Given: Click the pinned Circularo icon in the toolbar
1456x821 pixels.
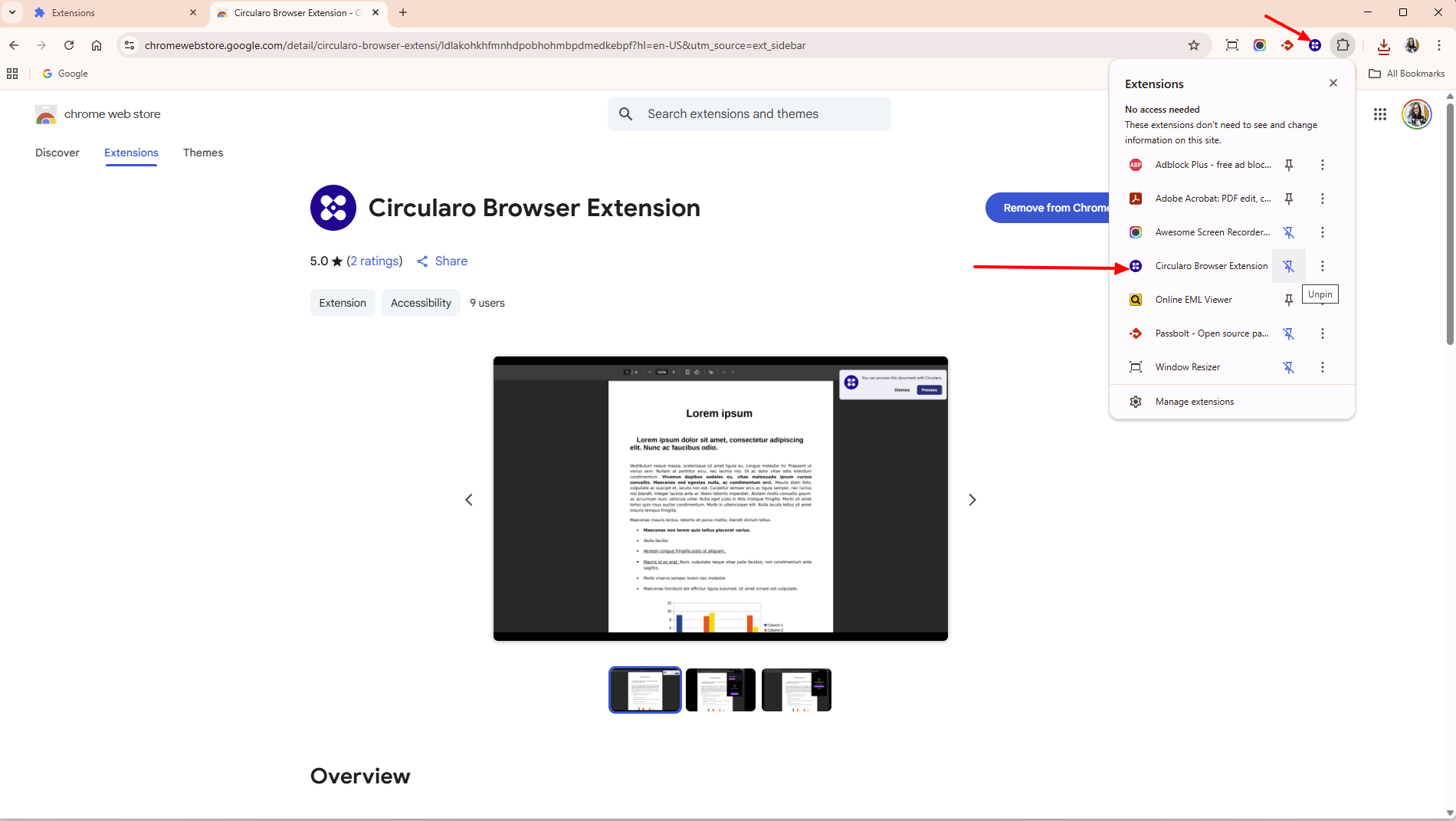Looking at the screenshot, I should pyautogui.click(x=1315, y=45).
